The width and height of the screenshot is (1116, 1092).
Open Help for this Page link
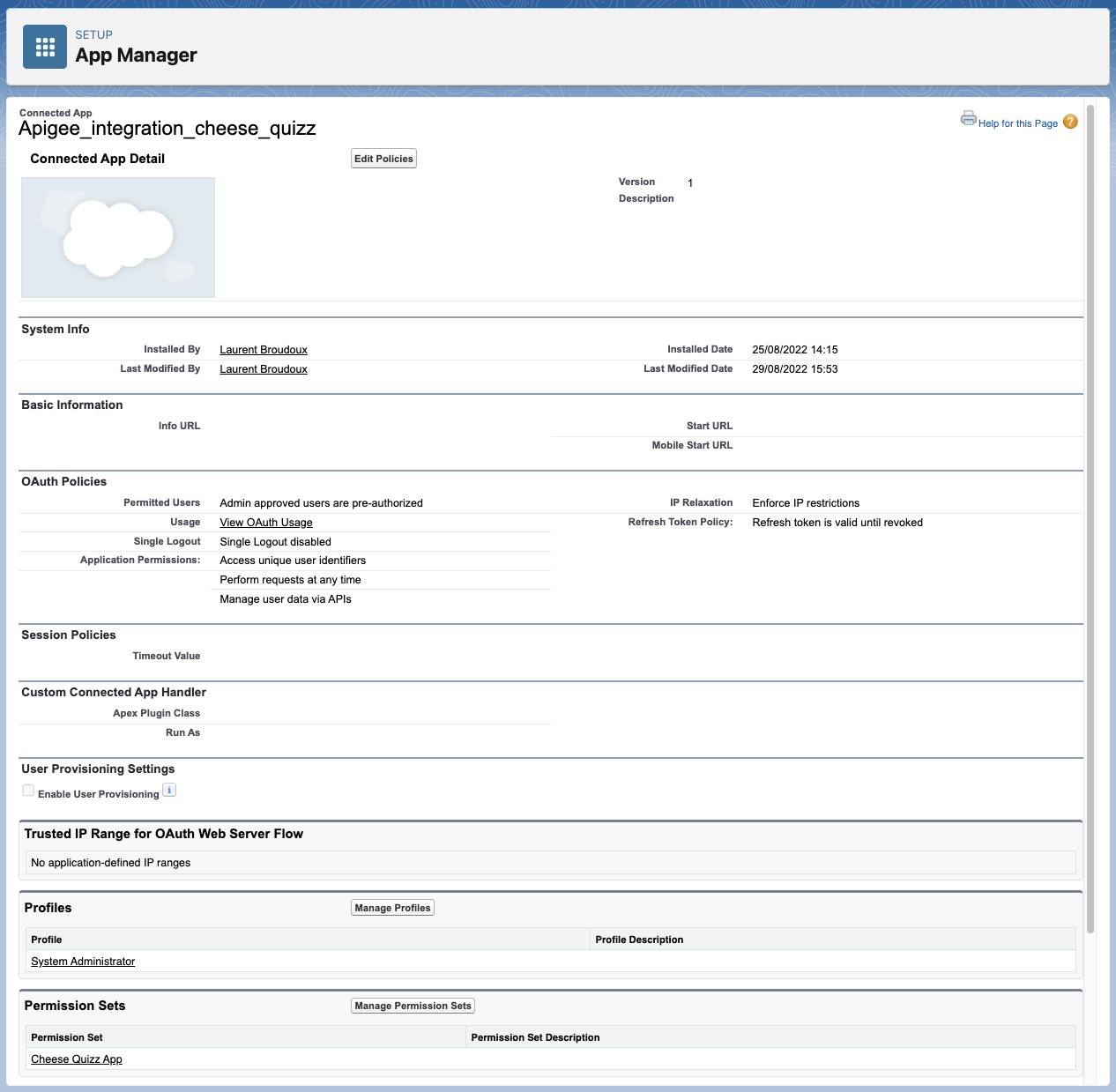pyautogui.click(x=1018, y=123)
